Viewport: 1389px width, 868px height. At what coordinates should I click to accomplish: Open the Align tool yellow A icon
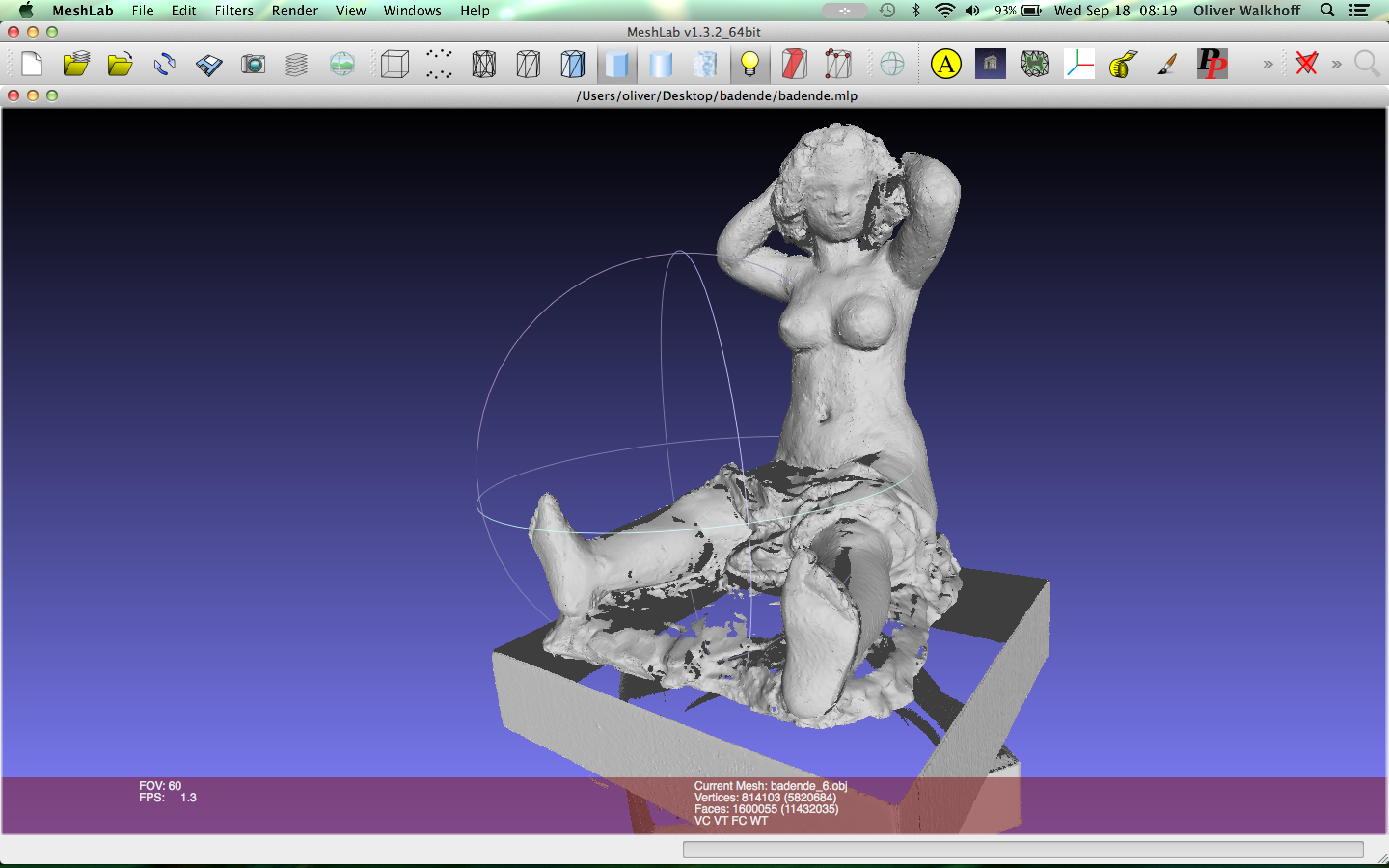(x=945, y=64)
